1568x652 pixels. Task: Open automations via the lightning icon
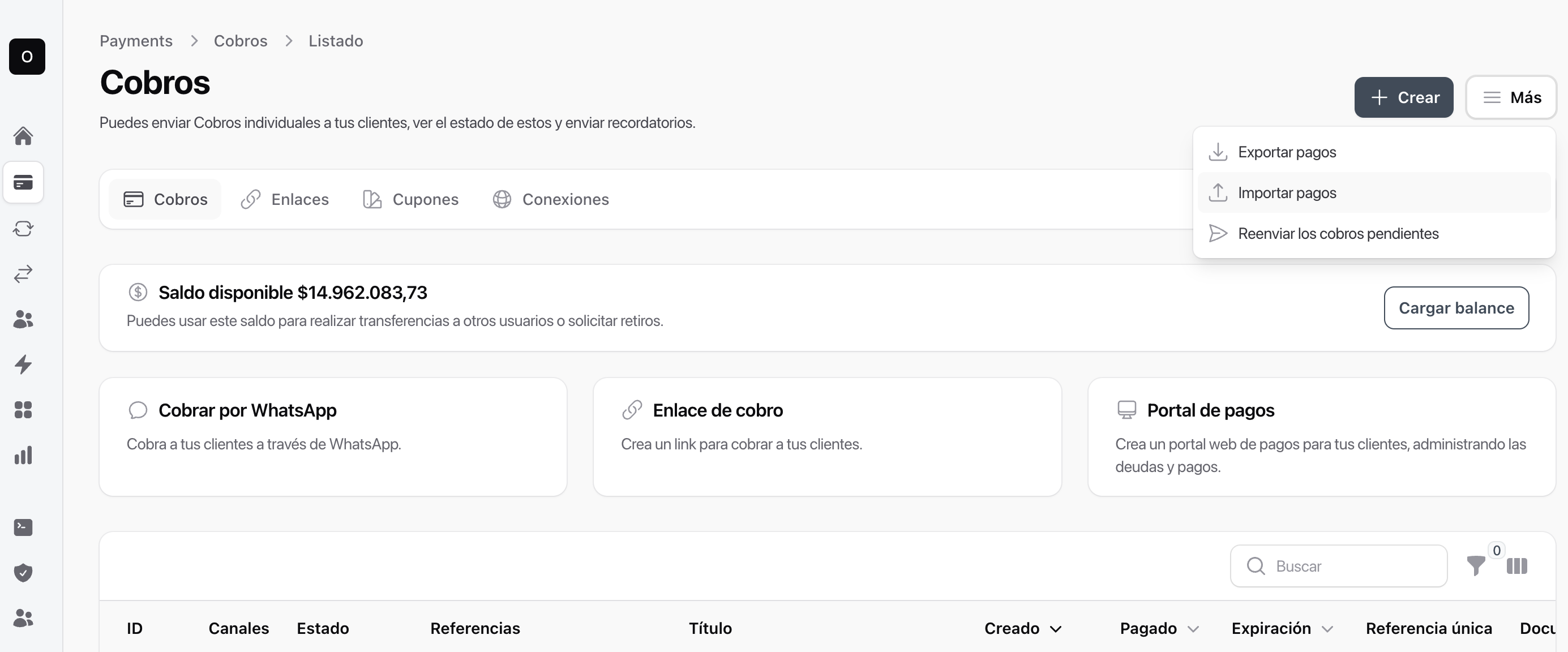(23, 364)
